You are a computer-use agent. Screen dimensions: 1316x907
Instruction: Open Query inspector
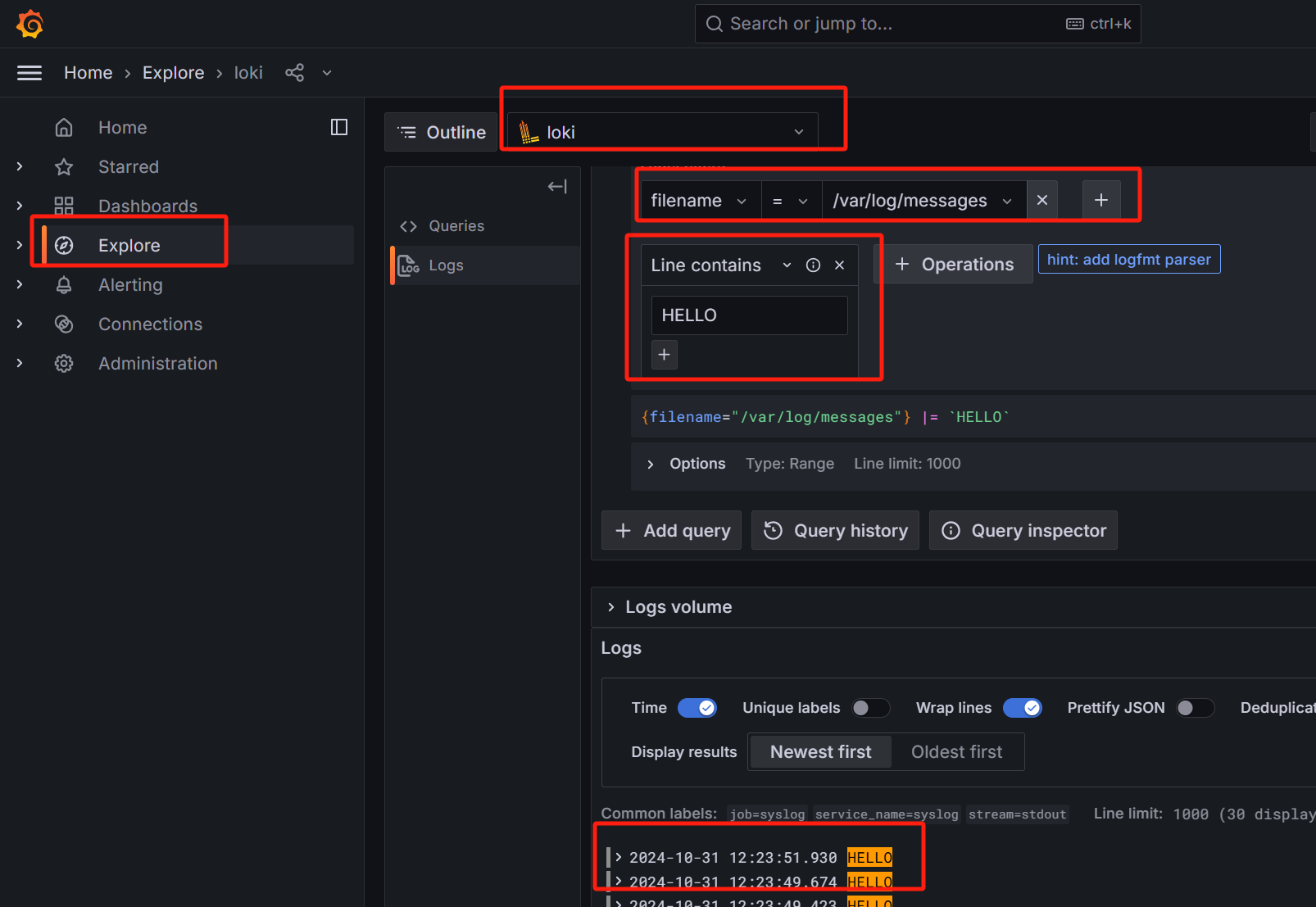point(1023,531)
